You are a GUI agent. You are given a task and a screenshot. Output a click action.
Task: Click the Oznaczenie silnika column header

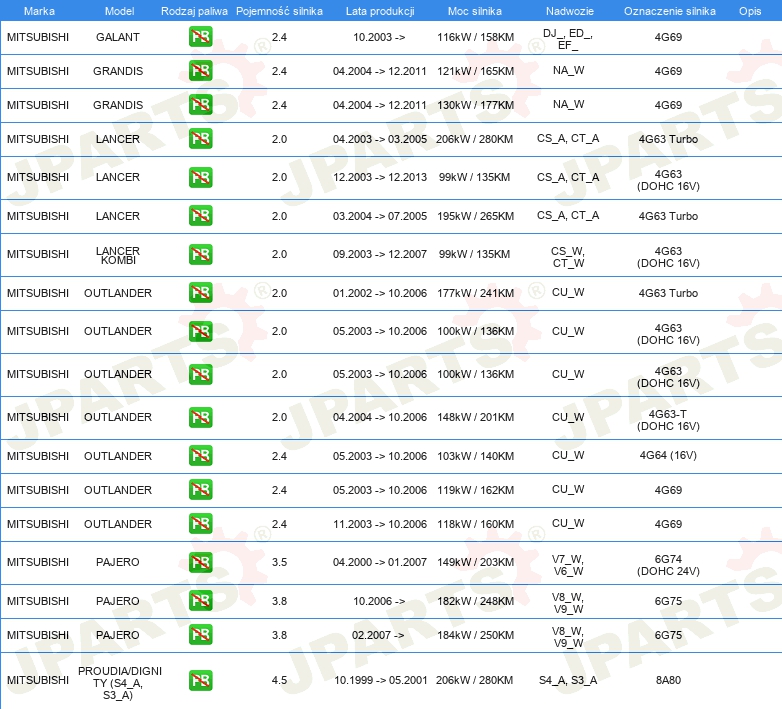point(669,11)
